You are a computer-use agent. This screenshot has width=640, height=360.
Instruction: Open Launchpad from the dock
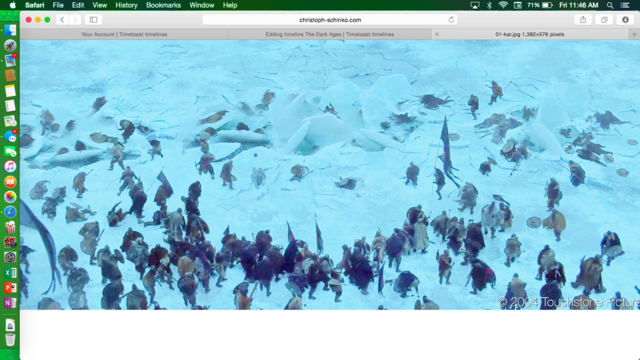click(10, 45)
